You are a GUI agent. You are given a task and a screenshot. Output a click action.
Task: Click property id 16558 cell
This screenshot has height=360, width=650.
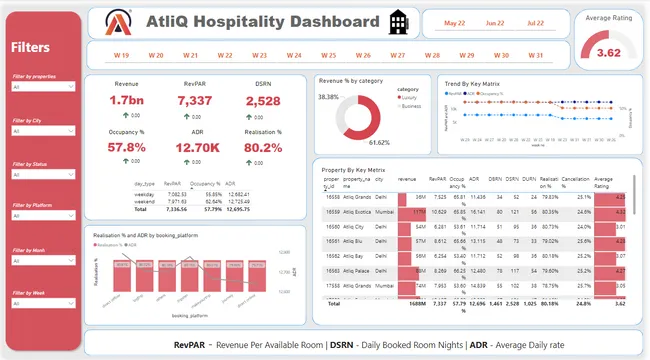pos(332,197)
